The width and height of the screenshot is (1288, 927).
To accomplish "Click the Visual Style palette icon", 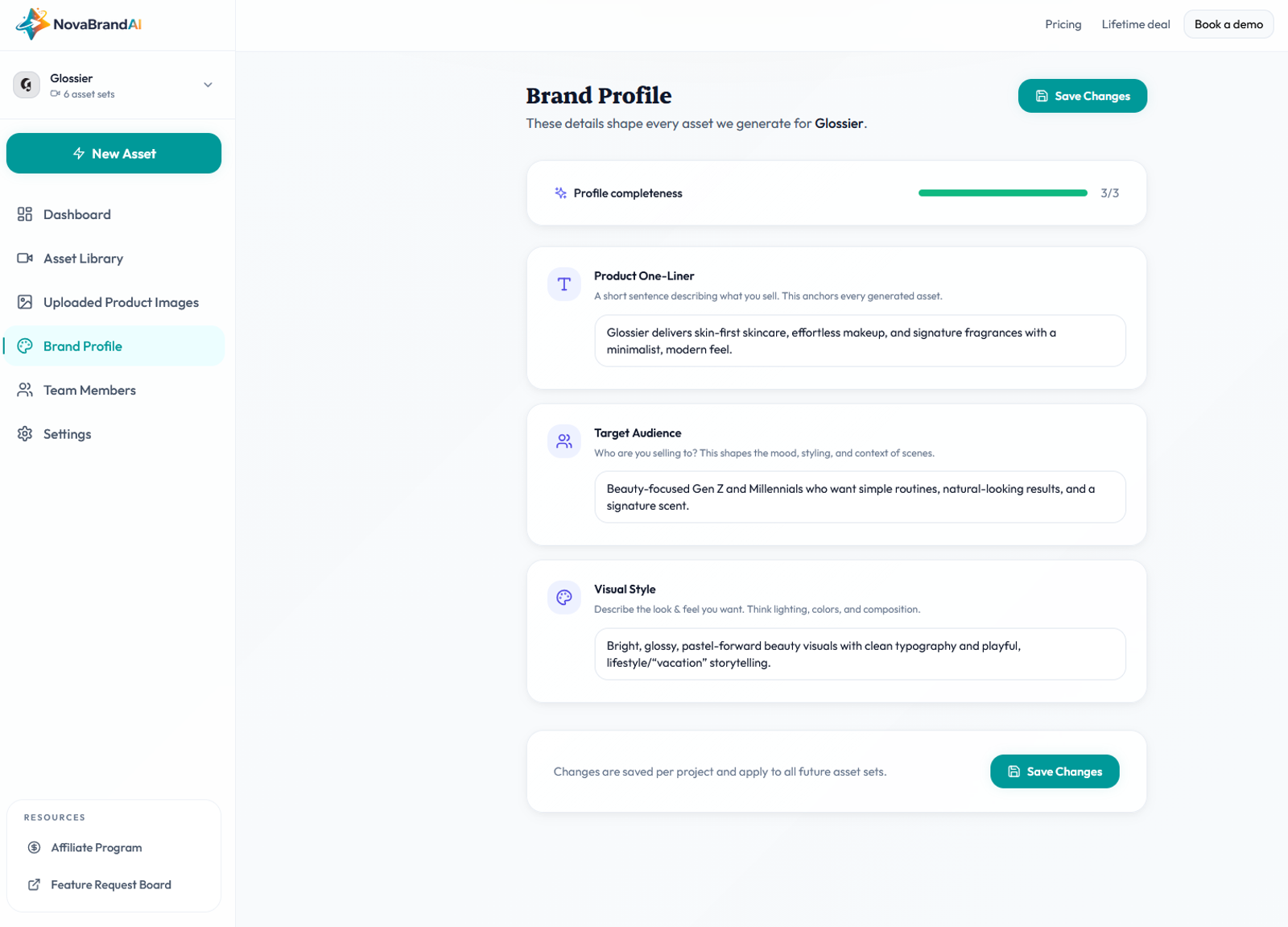I will pos(563,598).
